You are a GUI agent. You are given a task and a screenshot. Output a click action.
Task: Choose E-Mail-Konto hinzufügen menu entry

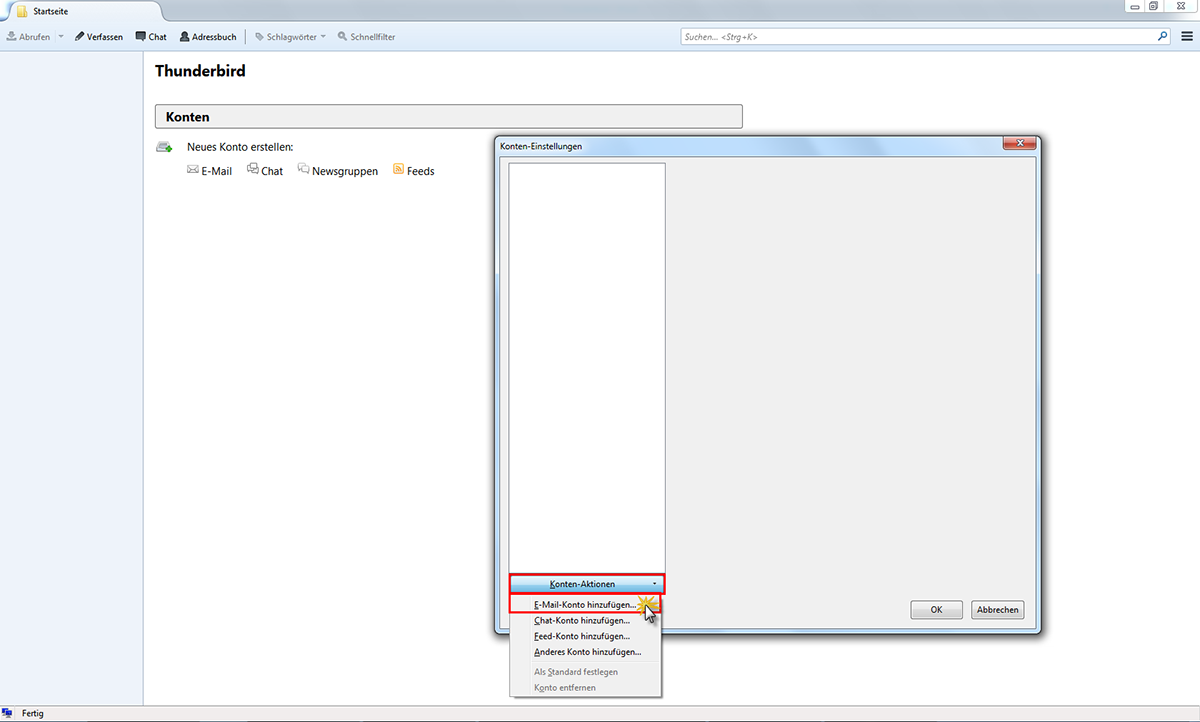585,604
